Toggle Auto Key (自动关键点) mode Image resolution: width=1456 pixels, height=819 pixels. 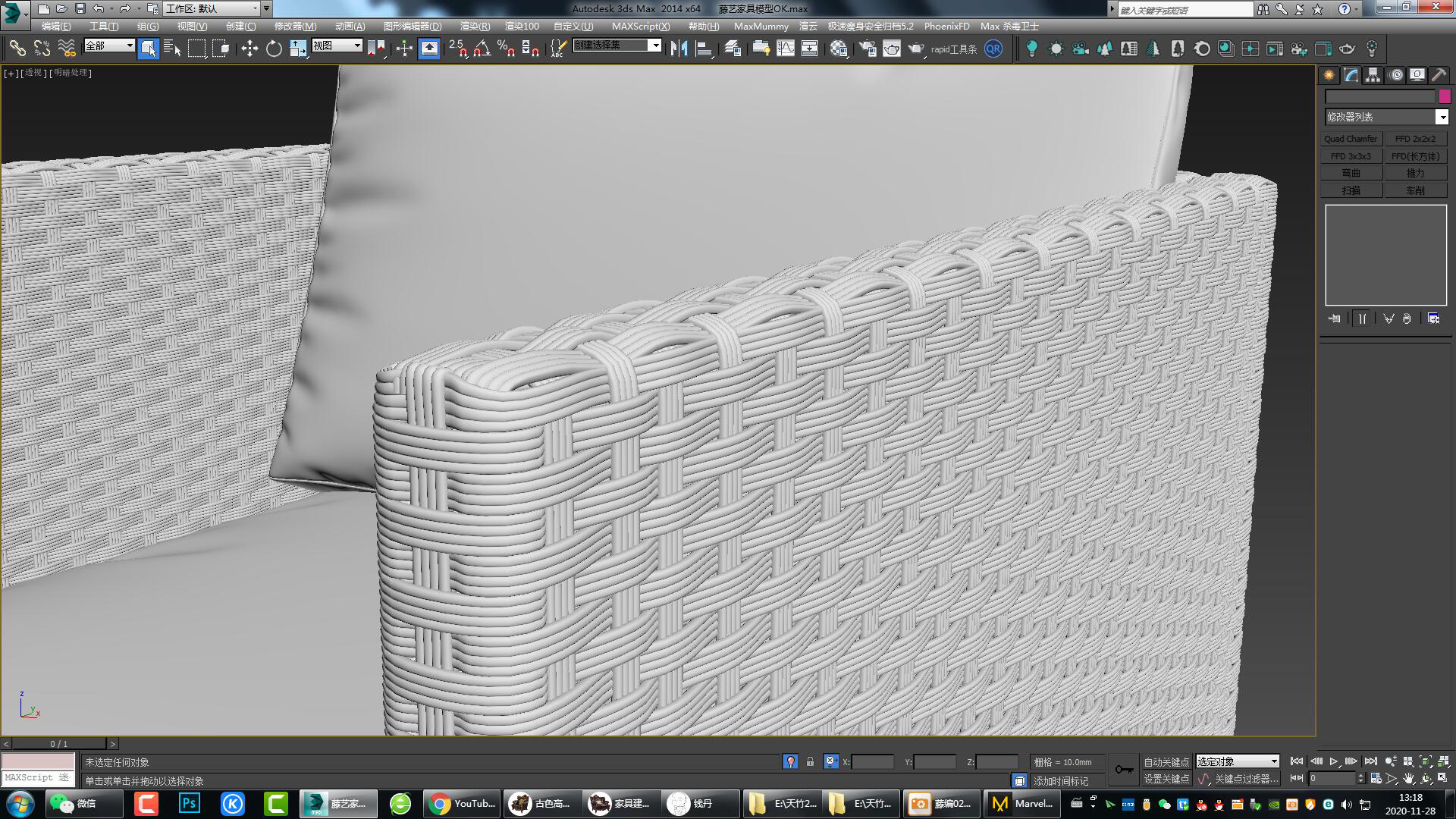coord(1166,761)
